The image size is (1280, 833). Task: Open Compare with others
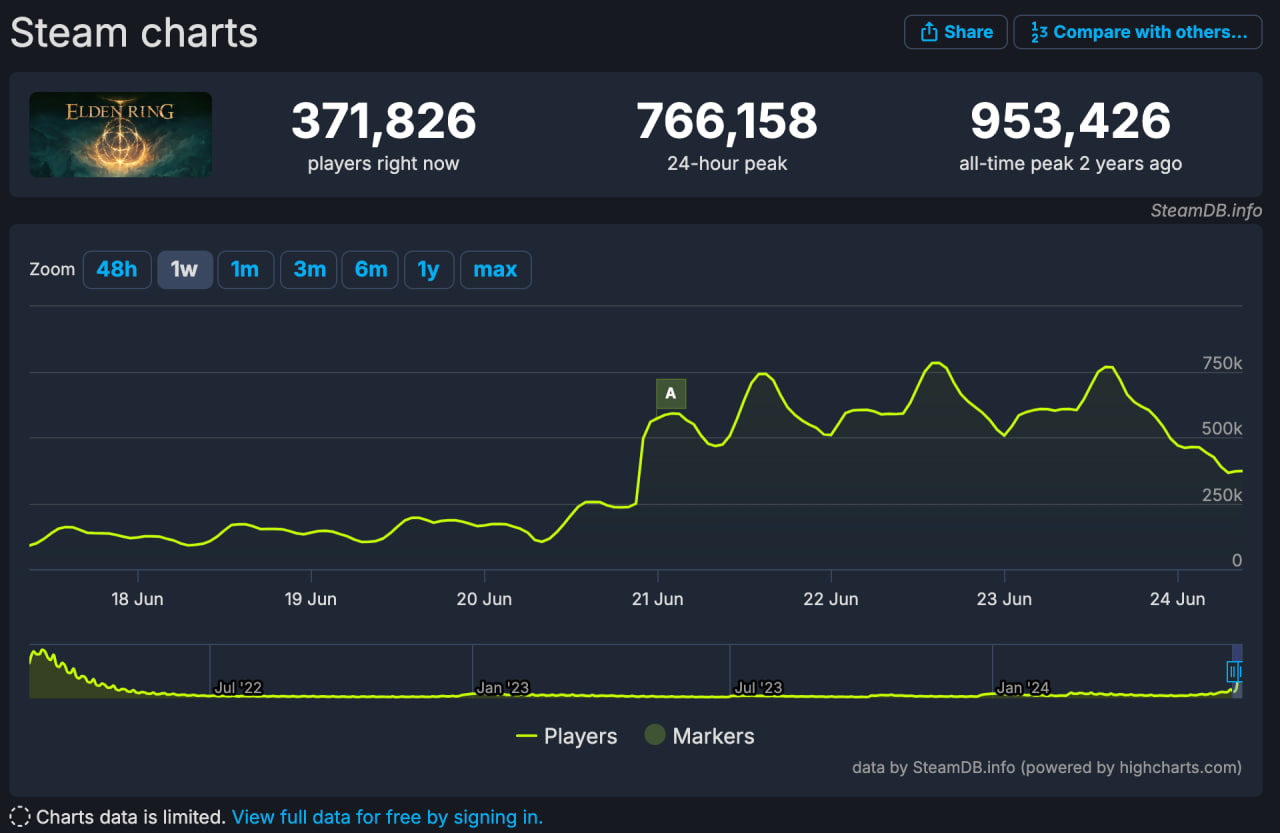point(1138,32)
